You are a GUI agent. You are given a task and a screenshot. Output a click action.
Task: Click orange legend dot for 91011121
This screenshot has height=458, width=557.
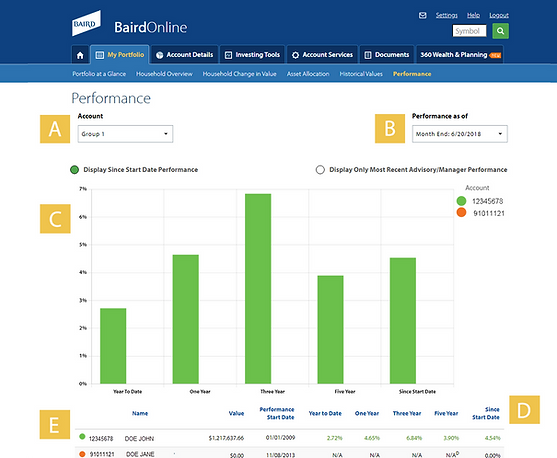coord(461,212)
